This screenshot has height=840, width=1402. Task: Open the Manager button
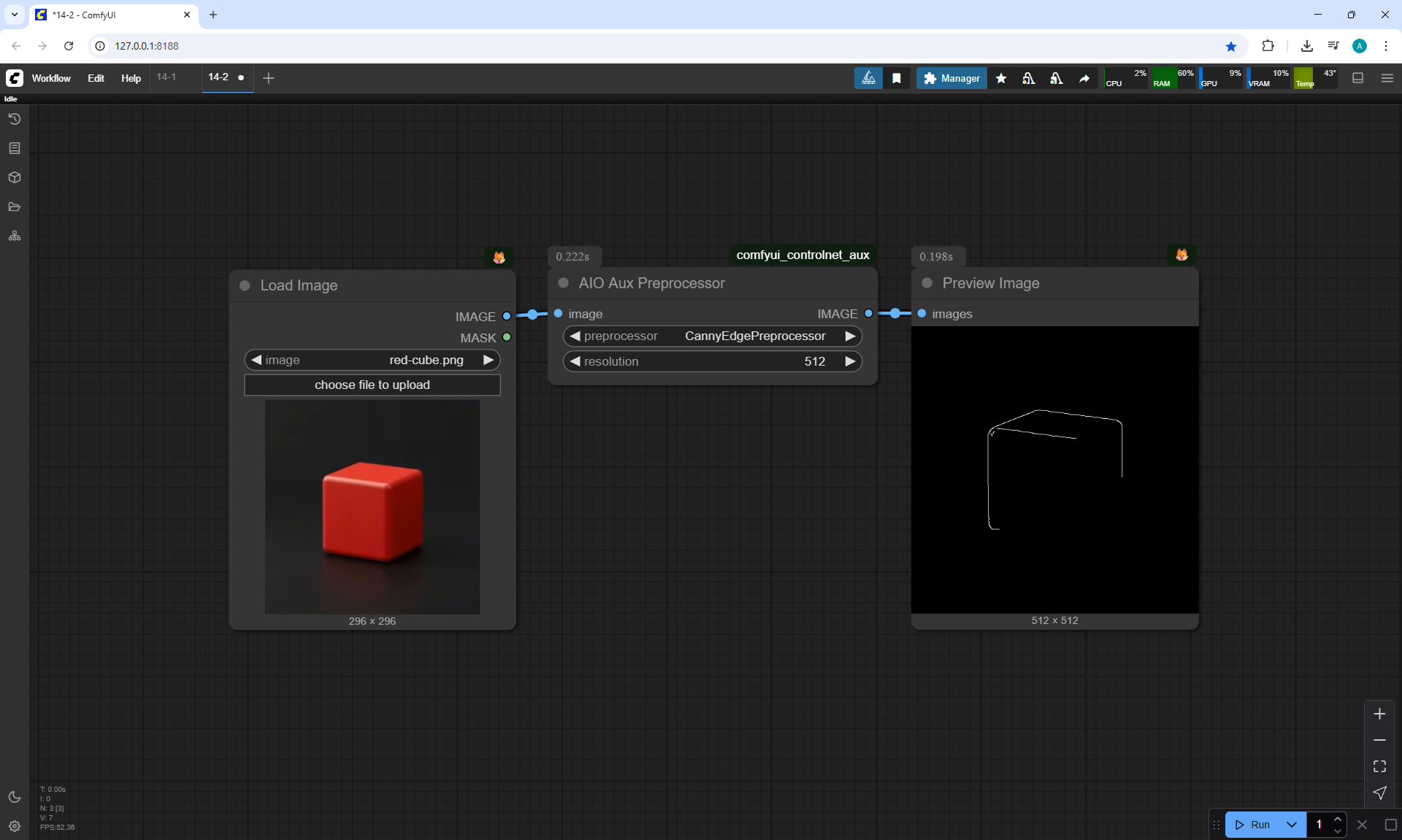coord(951,78)
